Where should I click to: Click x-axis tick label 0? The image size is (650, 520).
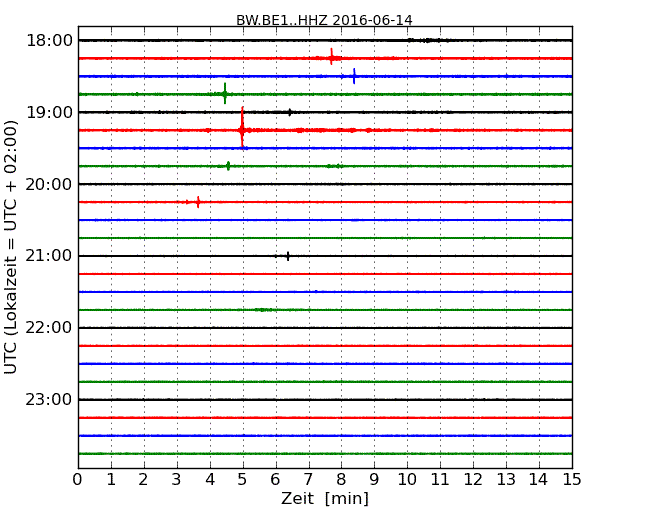coord(78,479)
